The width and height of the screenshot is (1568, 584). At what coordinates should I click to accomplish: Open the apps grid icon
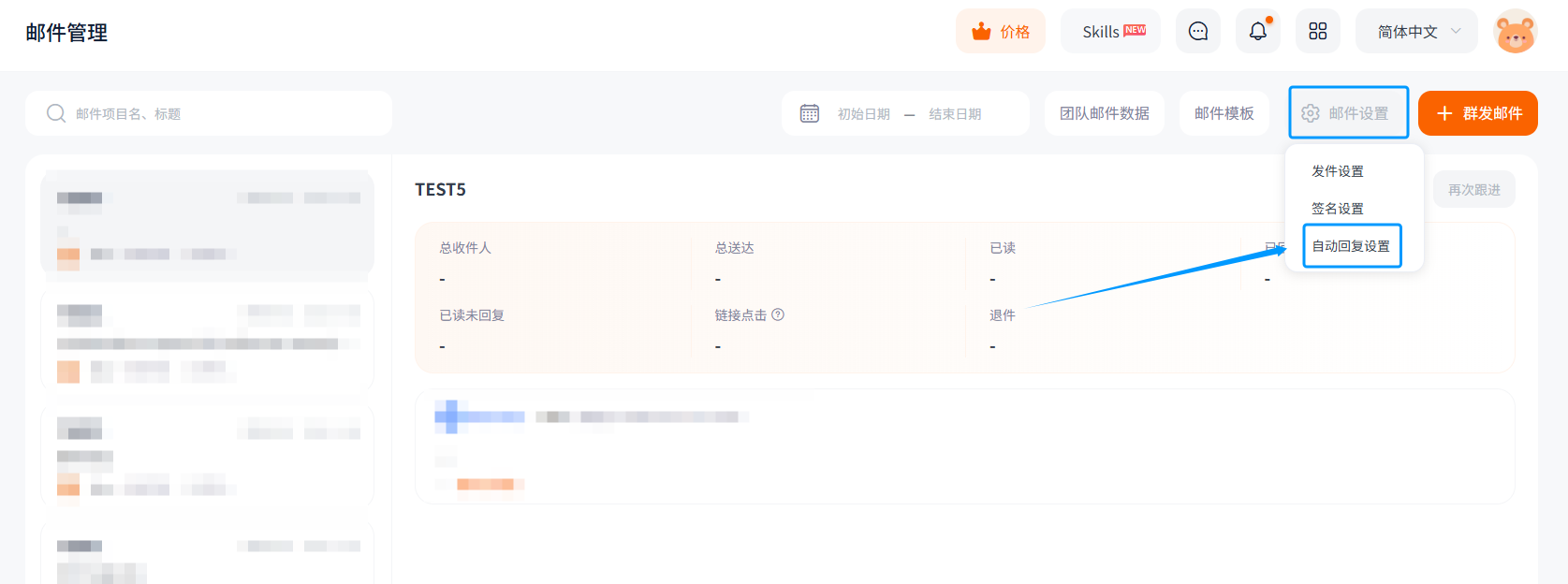pyautogui.click(x=1318, y=32)
